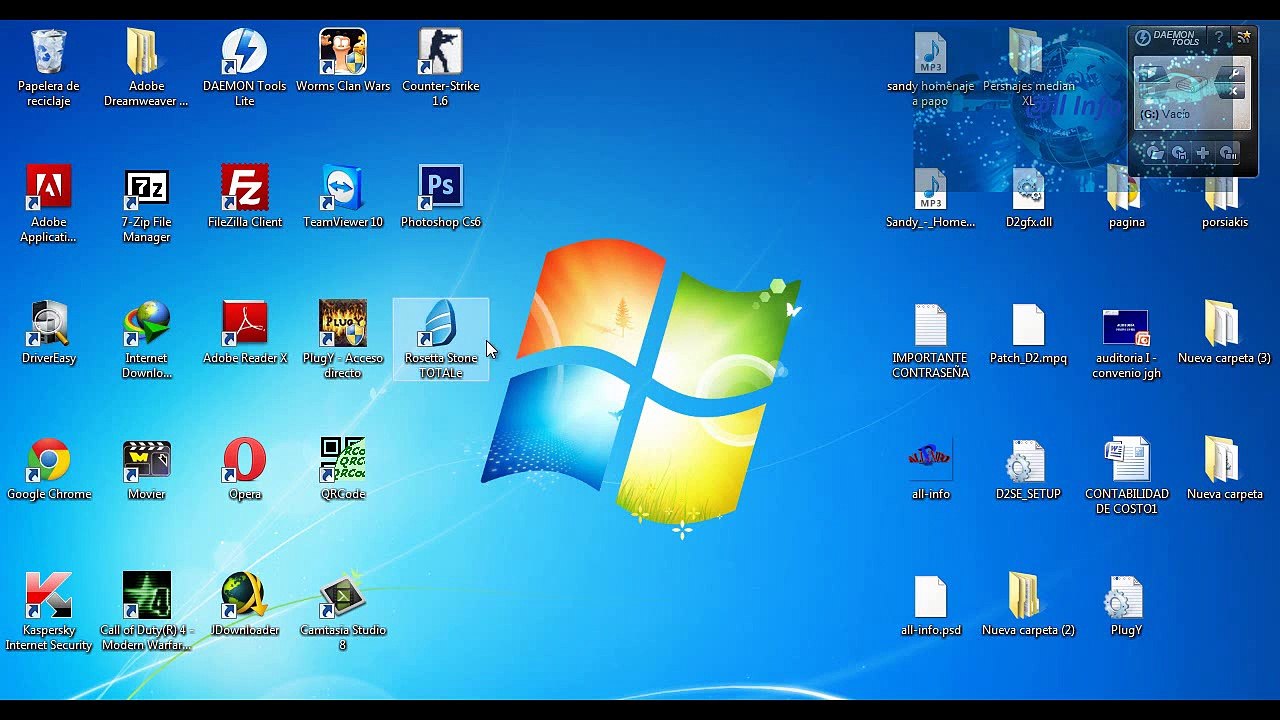
Task: Open DAEMON Tools gadget help question mark
Action: coord(1219,38)
